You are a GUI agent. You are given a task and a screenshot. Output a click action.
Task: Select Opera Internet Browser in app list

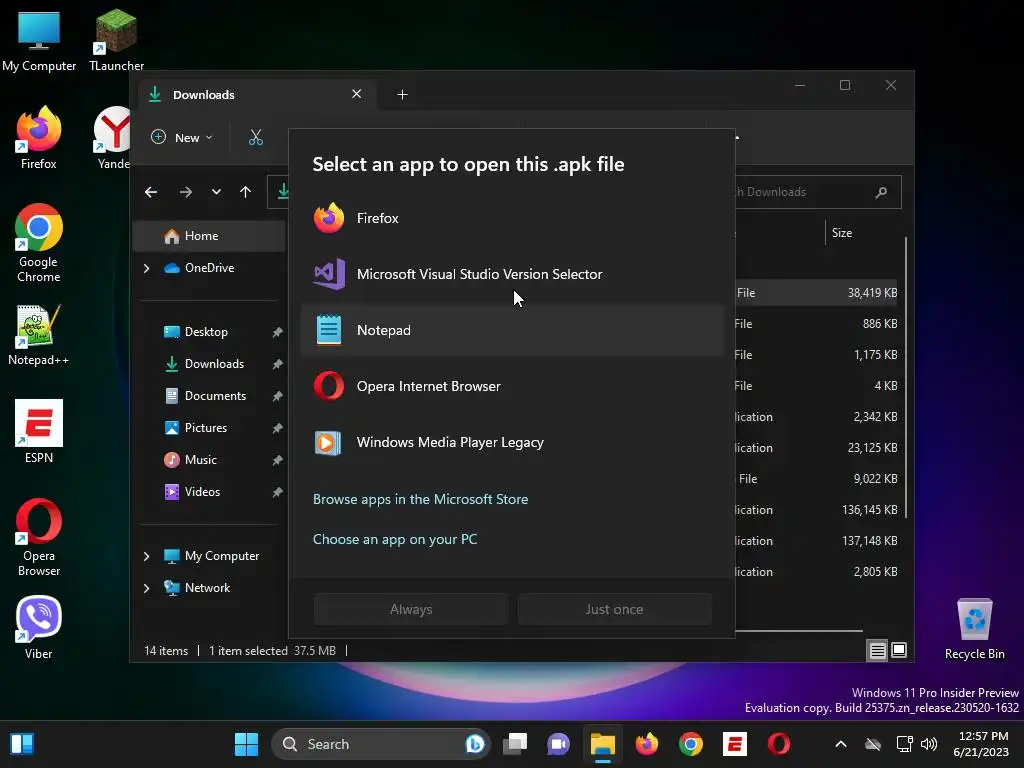point(512,387)
